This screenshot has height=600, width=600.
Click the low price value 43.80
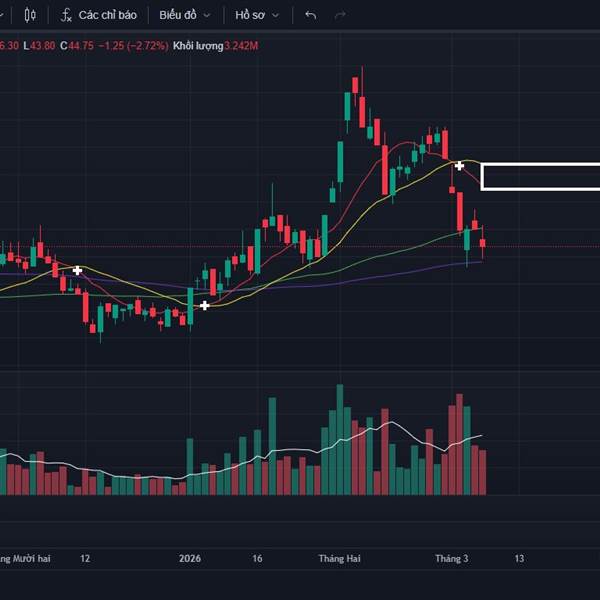(x=42, y=46)
